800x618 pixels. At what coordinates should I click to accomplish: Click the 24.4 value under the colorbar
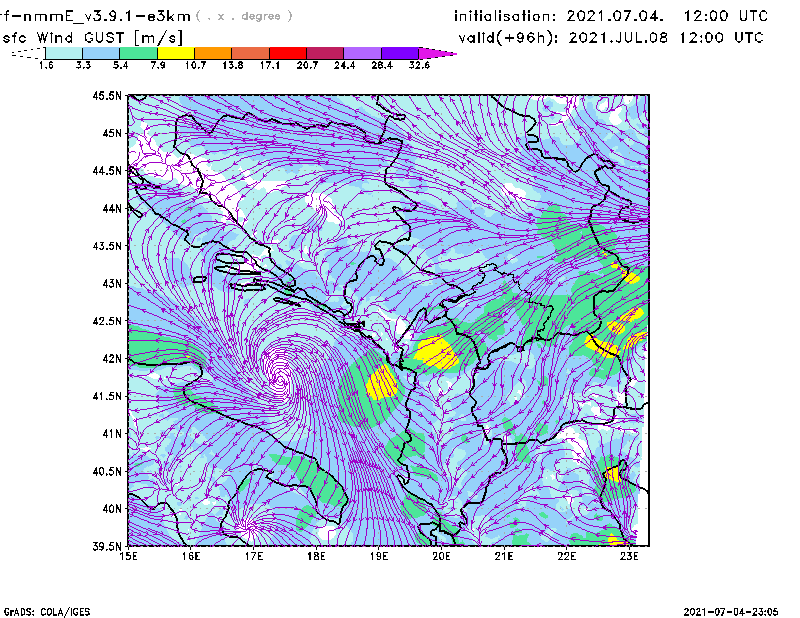(x=344, y=65)
